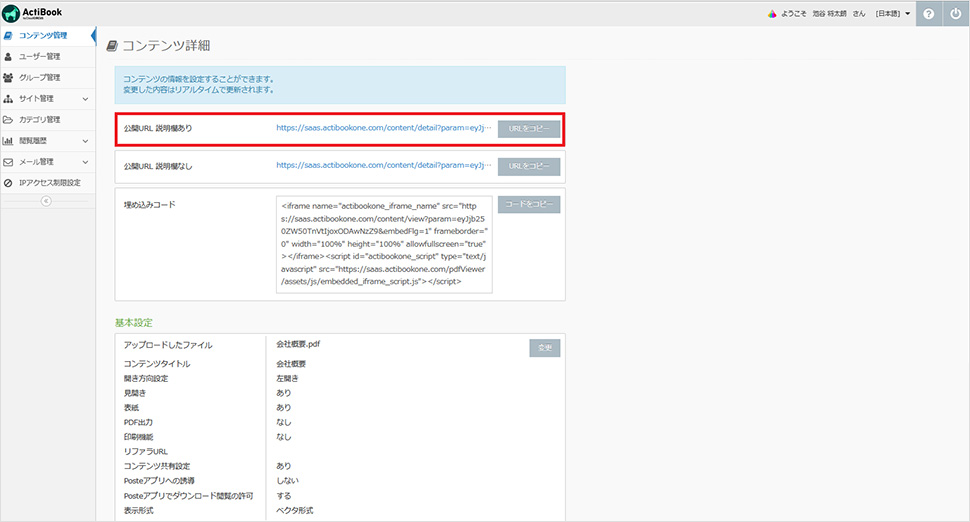Click the 会社概要.pdf file name
The height and width of the screenshot is (522, 970).
(298, 344)
